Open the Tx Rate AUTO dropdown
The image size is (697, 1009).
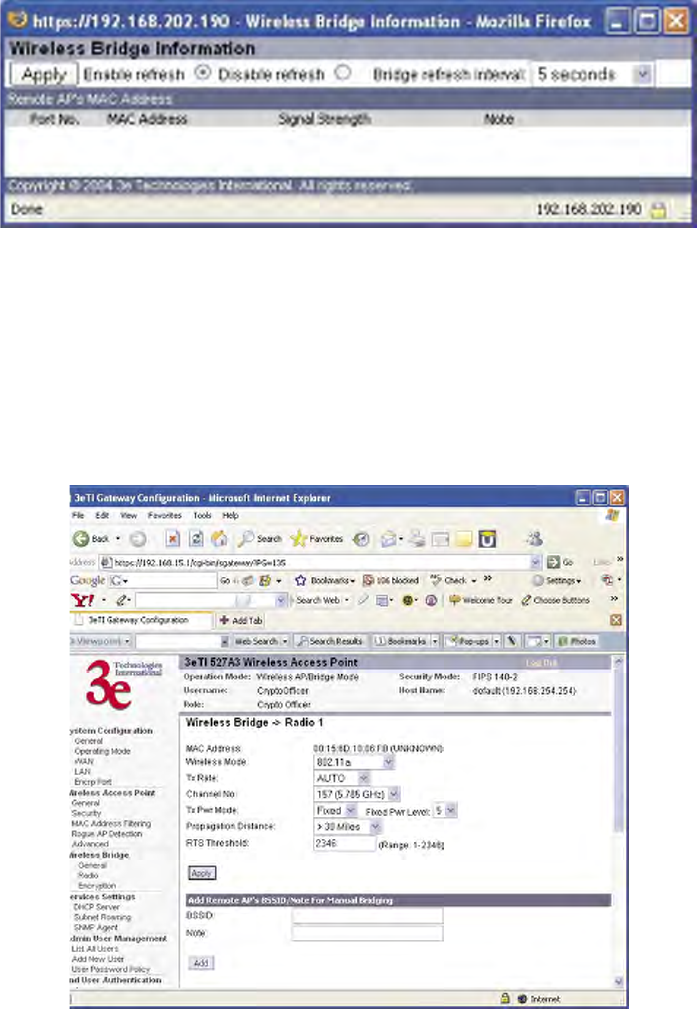click(x=342, y=779)
